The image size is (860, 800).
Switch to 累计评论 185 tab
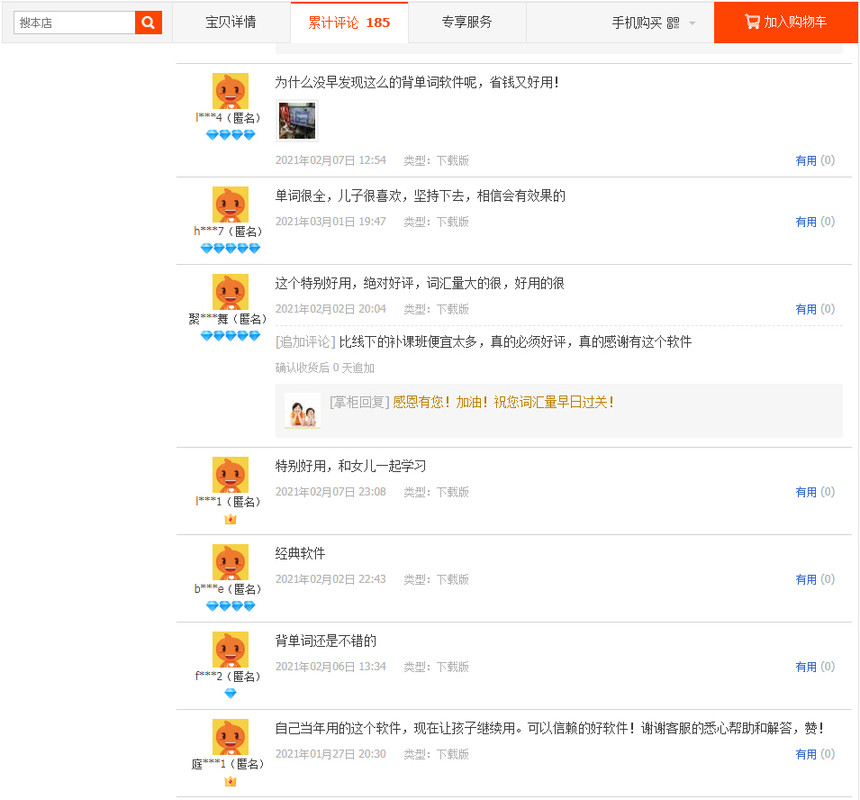pyautogui.click(x=349, y=22)
